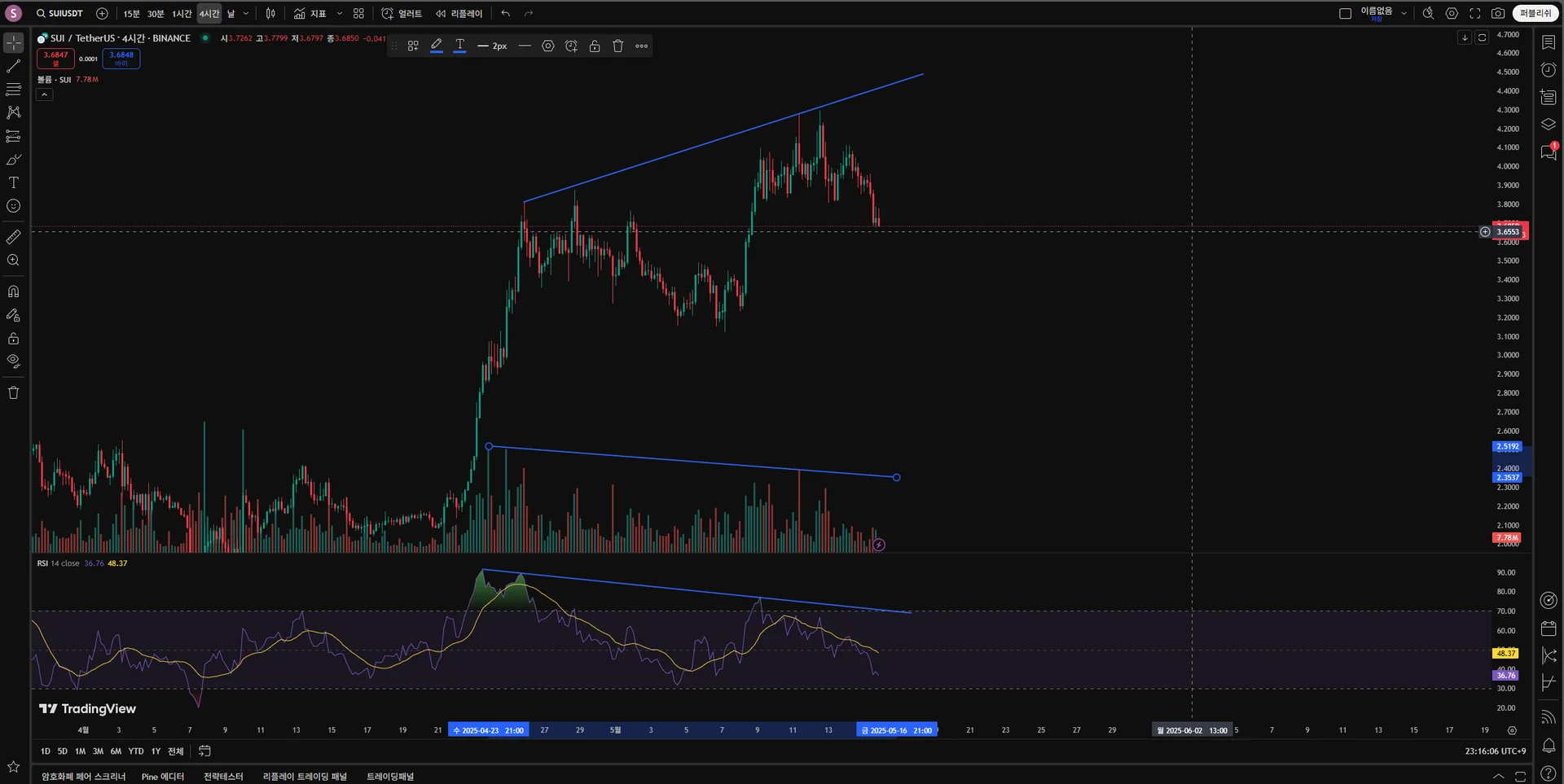Select the 1D date range

click(46, 751)
